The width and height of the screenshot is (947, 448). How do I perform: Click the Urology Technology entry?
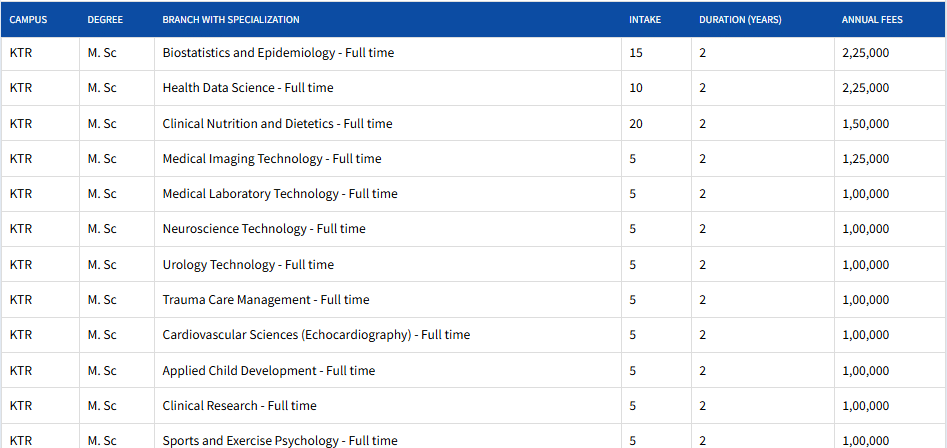248,265
